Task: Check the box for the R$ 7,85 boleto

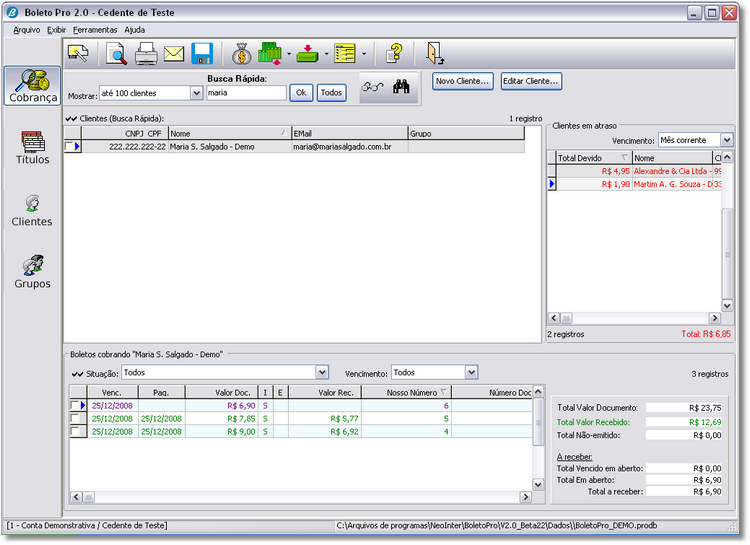Action: (75, 418)
